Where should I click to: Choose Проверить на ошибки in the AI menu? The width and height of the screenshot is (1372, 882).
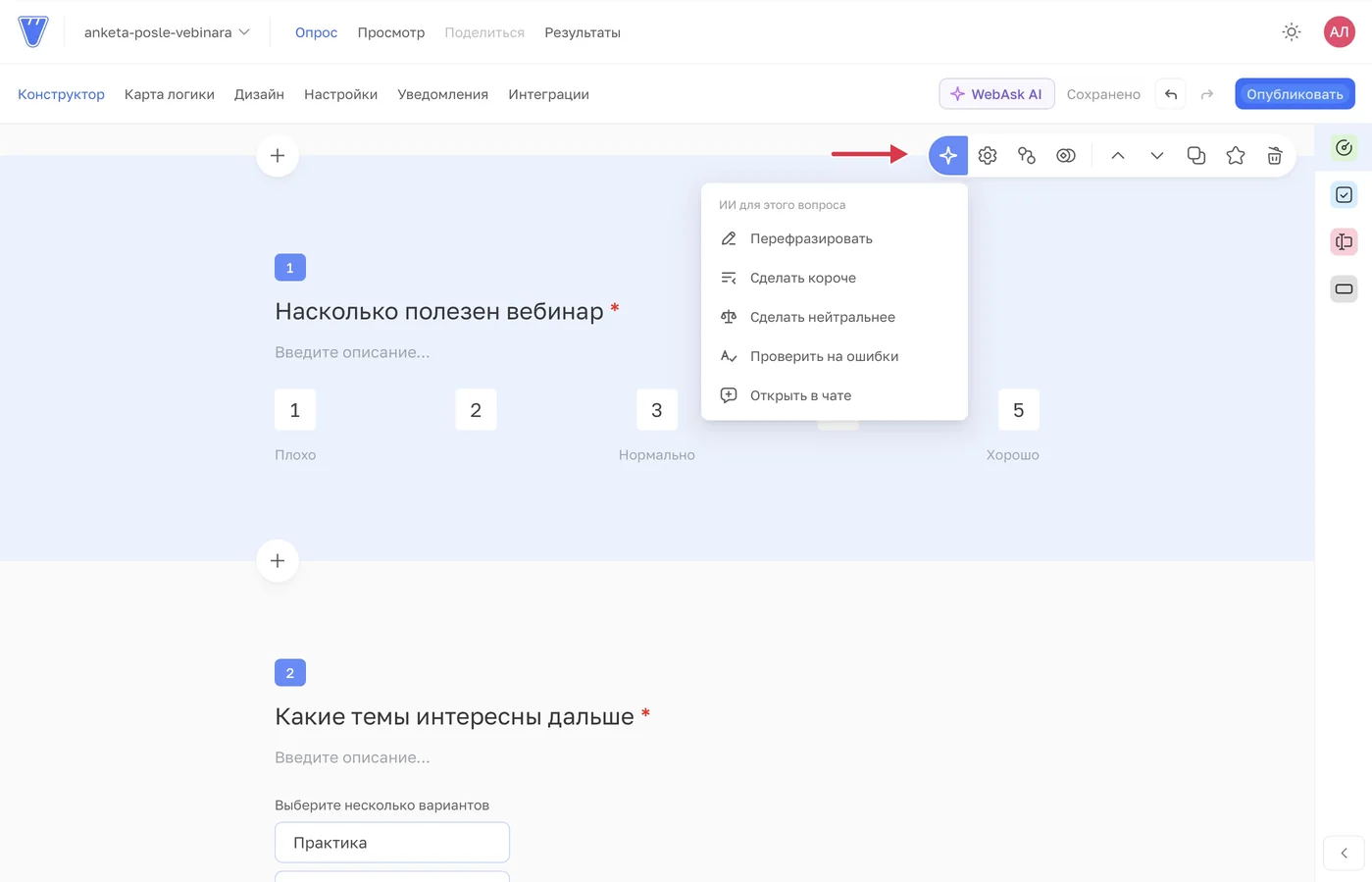835,356
